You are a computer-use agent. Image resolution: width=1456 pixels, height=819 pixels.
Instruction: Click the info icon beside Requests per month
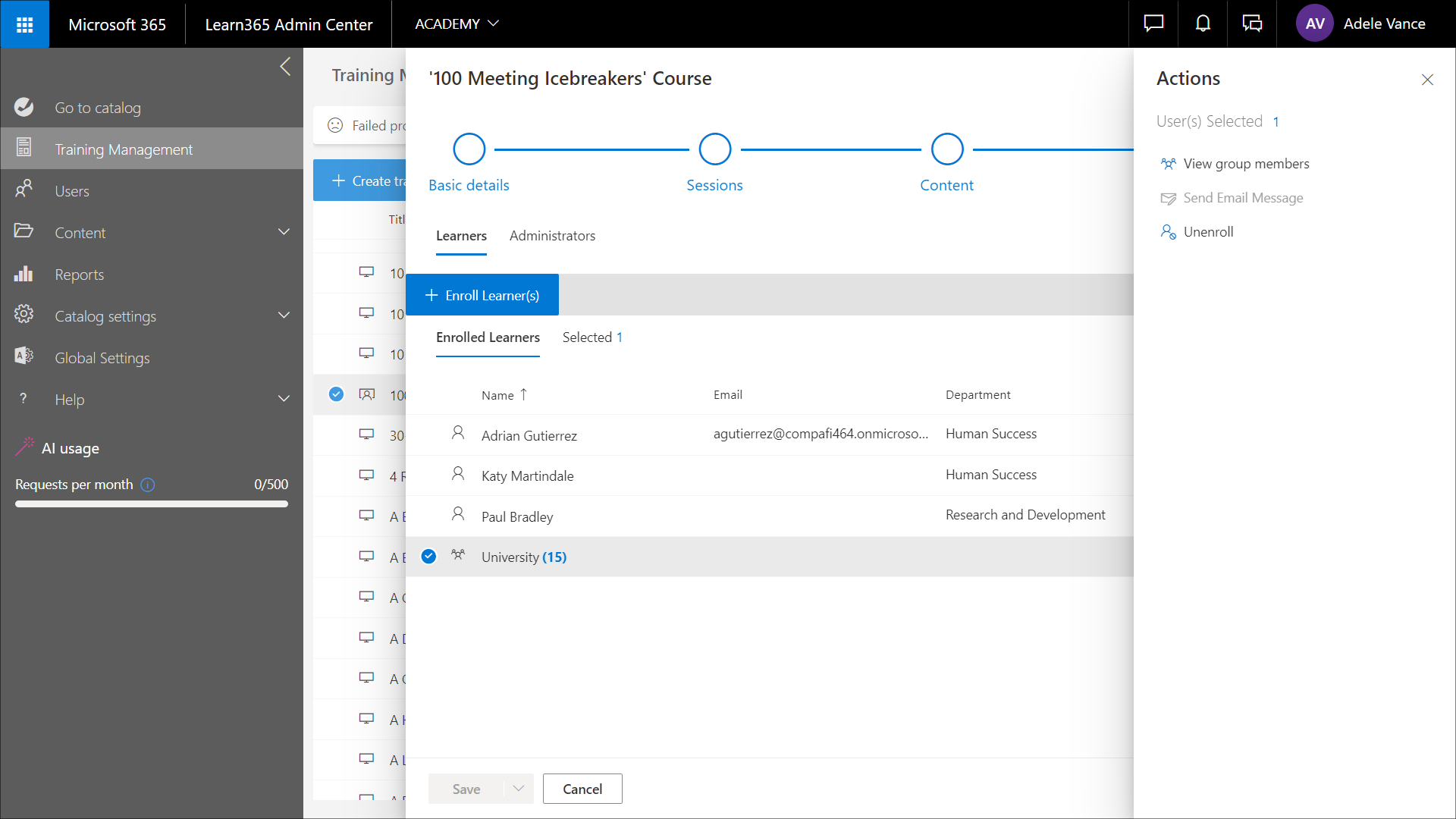click(x=148, y=485)
